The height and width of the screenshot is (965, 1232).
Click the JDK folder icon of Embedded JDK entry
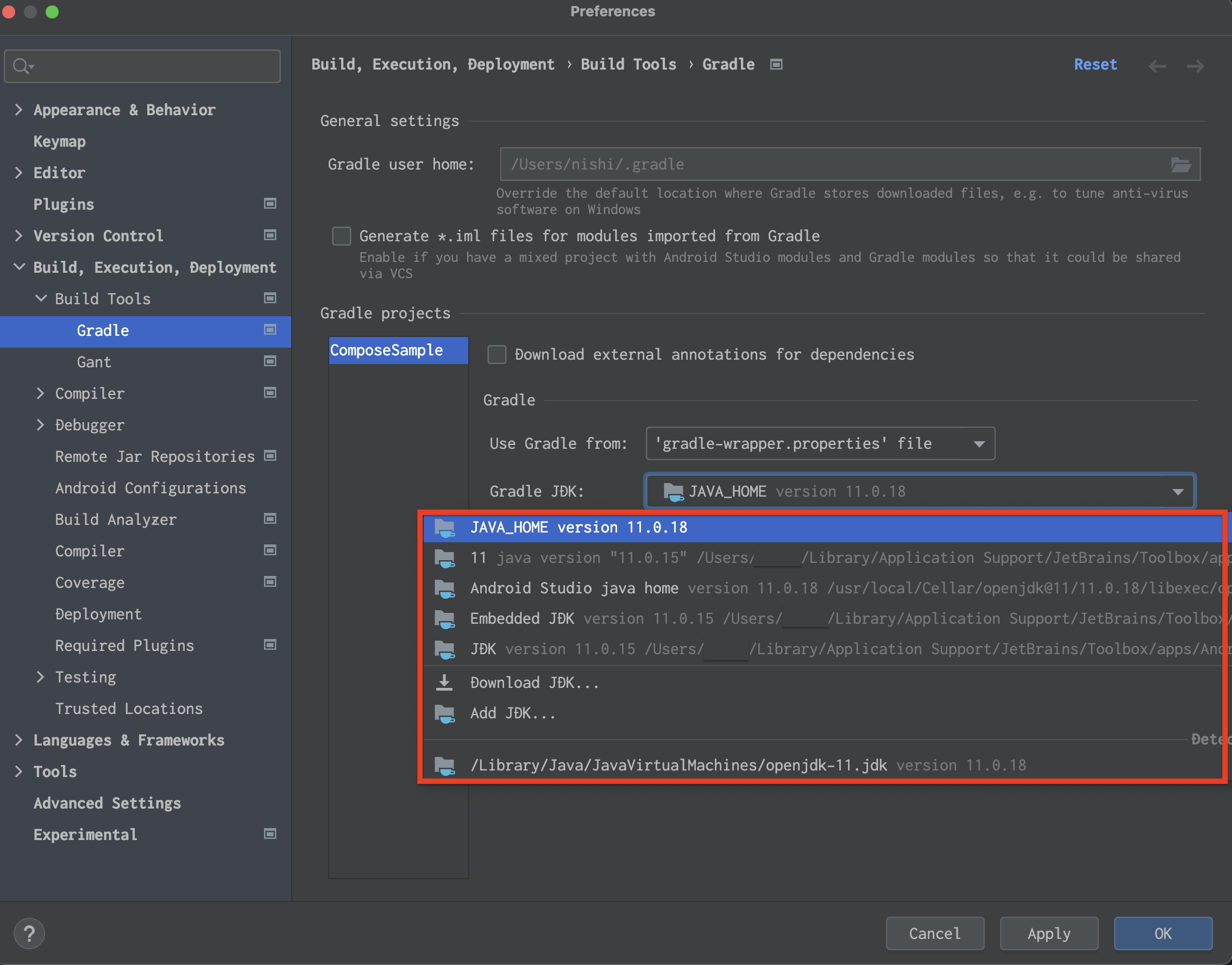tap(444, 619)
